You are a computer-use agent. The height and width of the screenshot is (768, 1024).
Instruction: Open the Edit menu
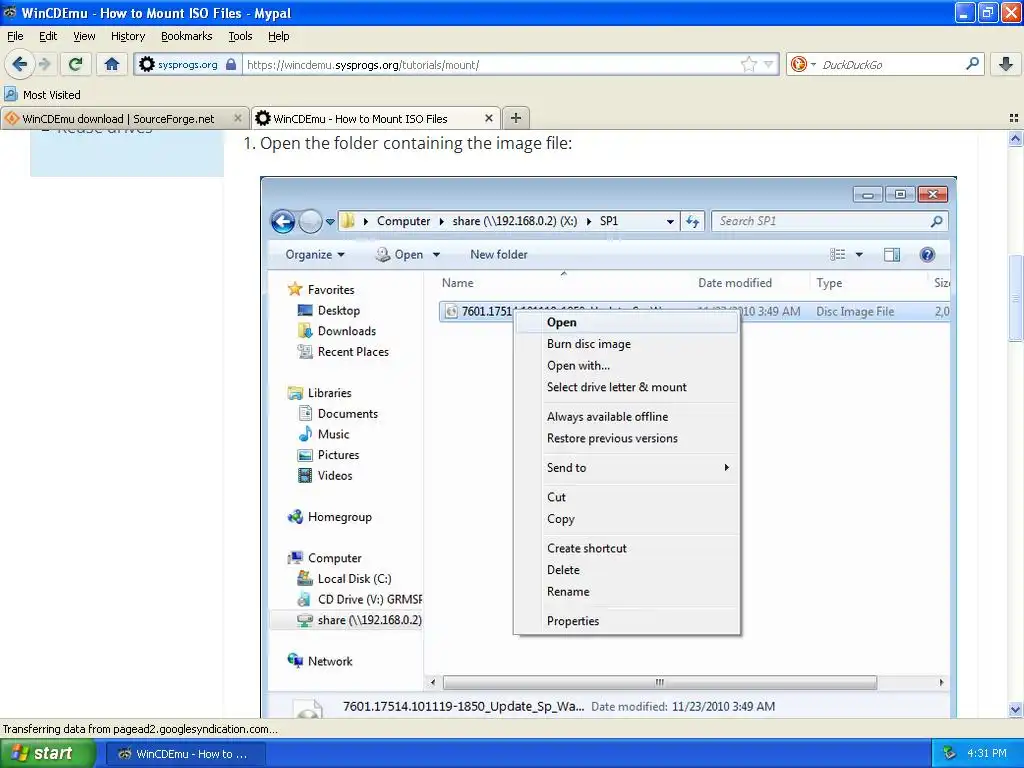pyautogui.click(x=48, y=36)
